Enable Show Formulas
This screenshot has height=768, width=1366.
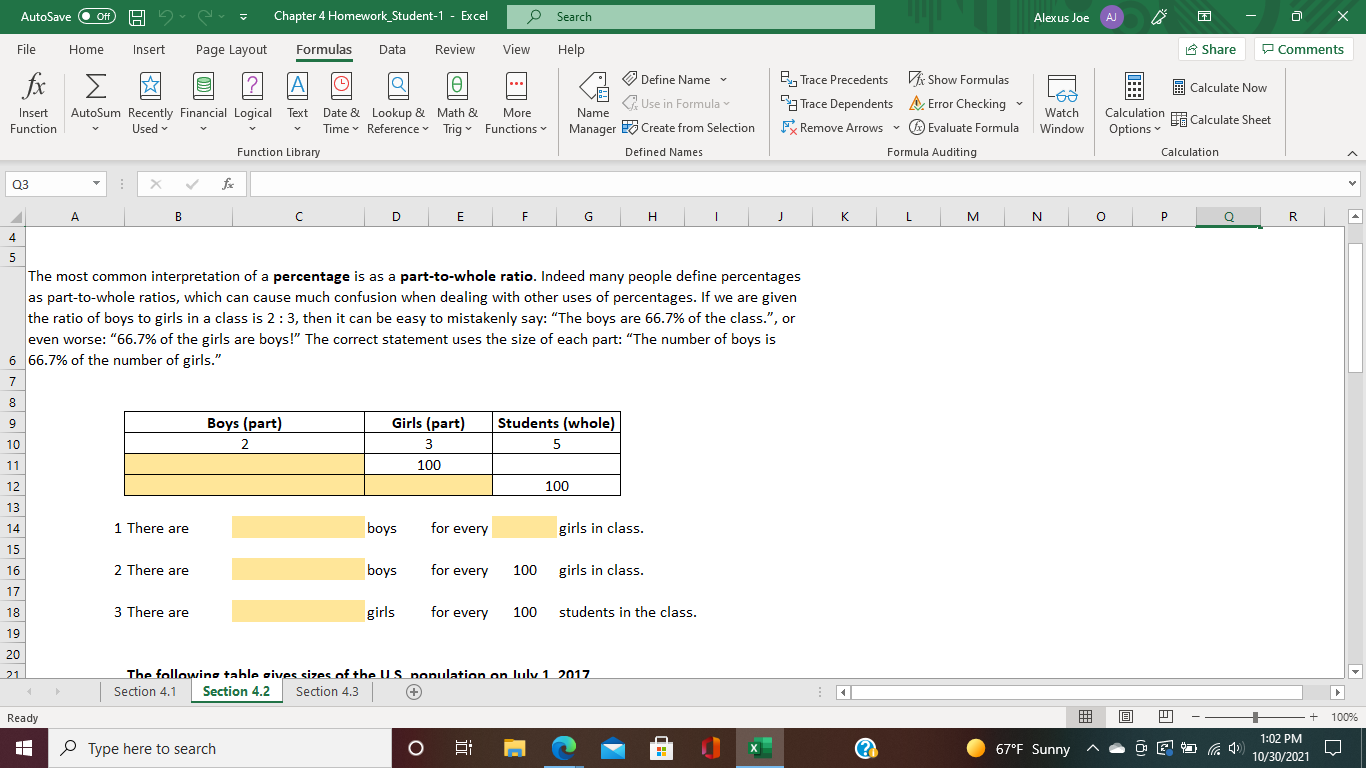(957, 79)
